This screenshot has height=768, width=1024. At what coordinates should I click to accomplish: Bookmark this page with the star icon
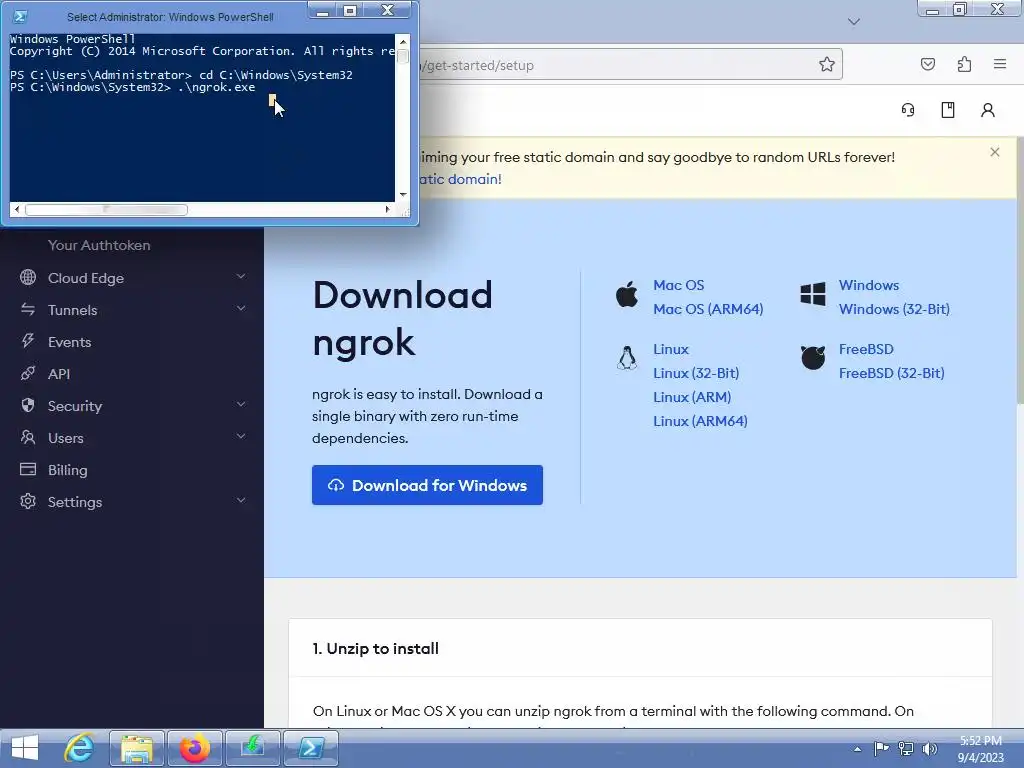[827, 64]
